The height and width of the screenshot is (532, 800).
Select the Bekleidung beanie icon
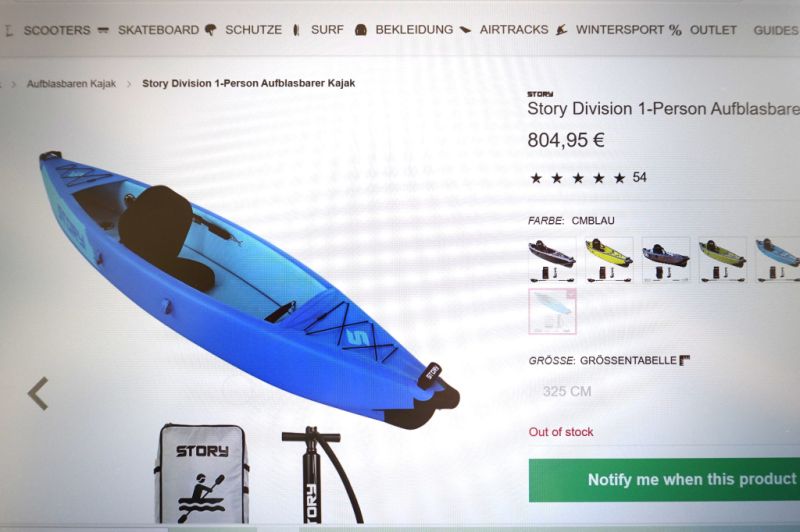click(x=361, y=30)
